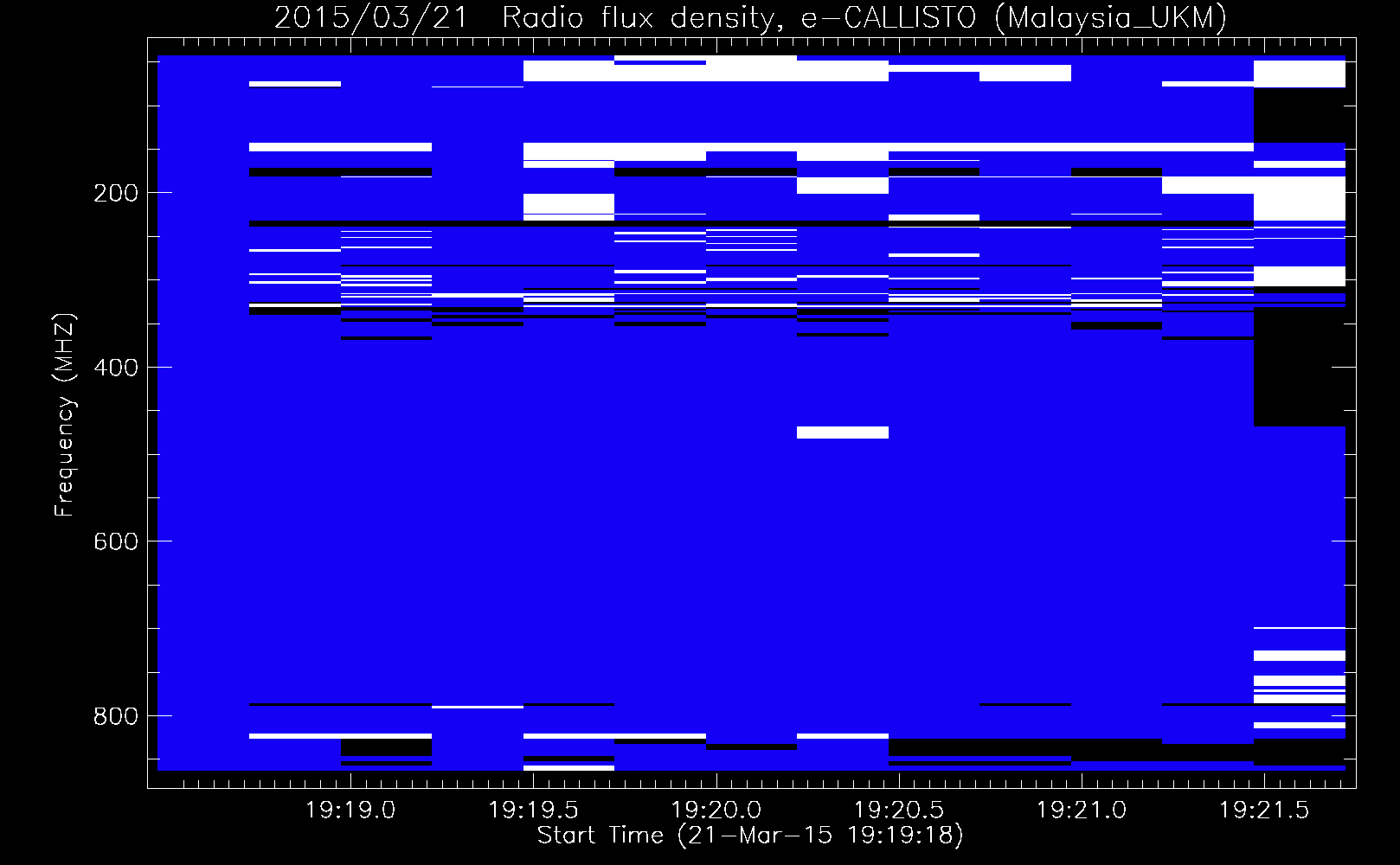Click the large black block near 19:21.5
This screenshot has height=865, width=1400.
[1300, 366]
